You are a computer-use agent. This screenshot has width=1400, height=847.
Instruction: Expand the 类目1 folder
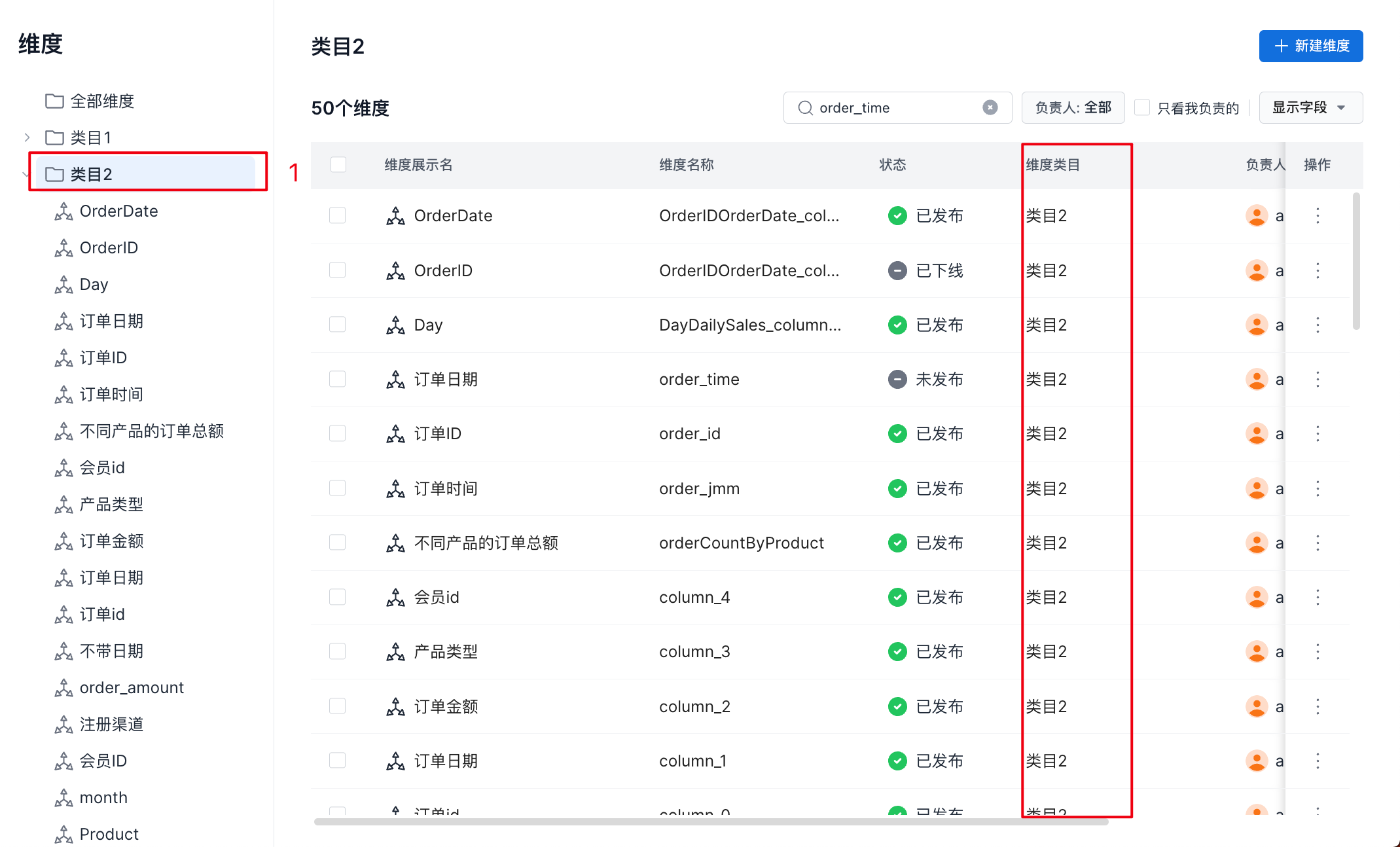[x=27, y=137]
